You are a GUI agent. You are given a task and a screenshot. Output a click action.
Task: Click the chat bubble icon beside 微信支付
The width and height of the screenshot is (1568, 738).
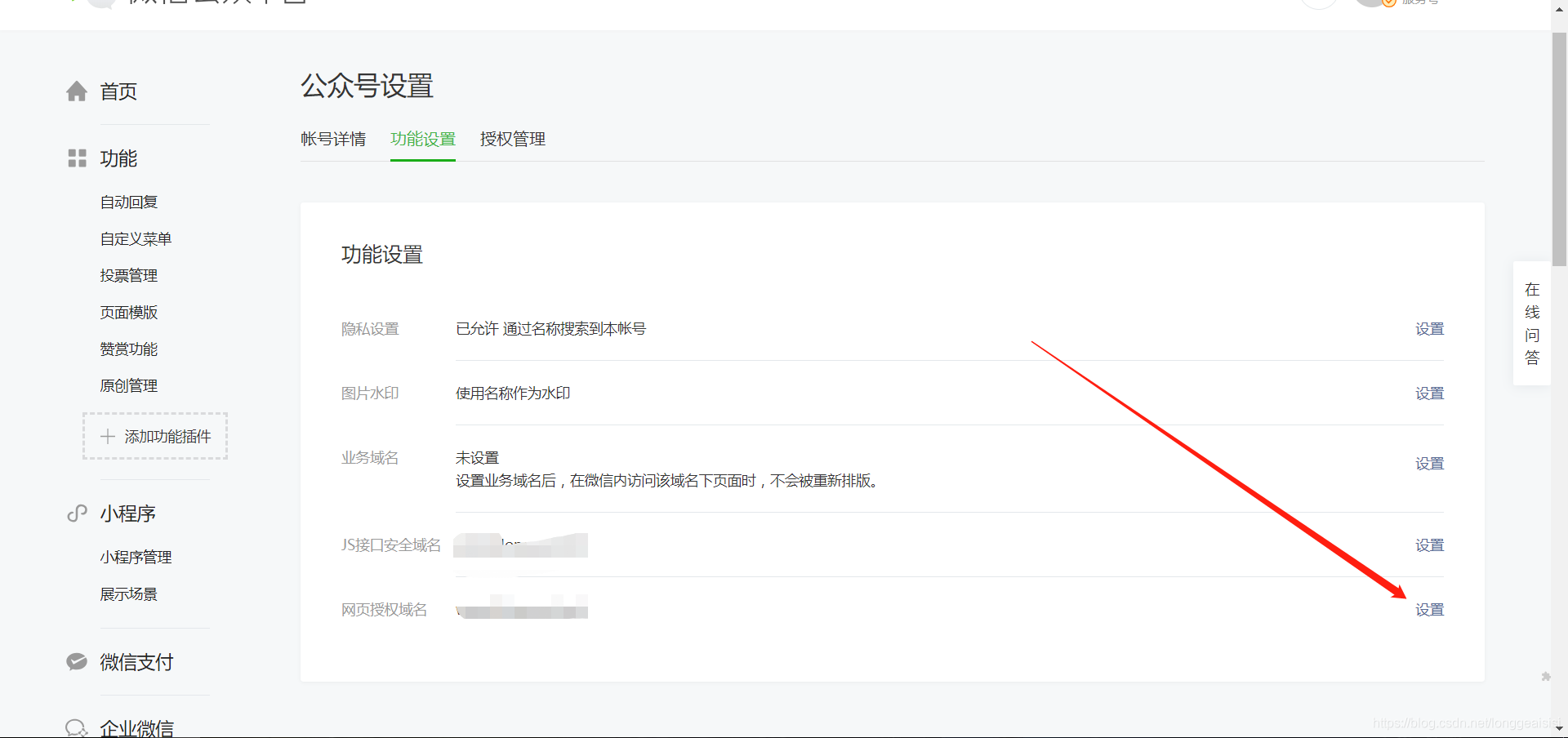click(77, 662)
